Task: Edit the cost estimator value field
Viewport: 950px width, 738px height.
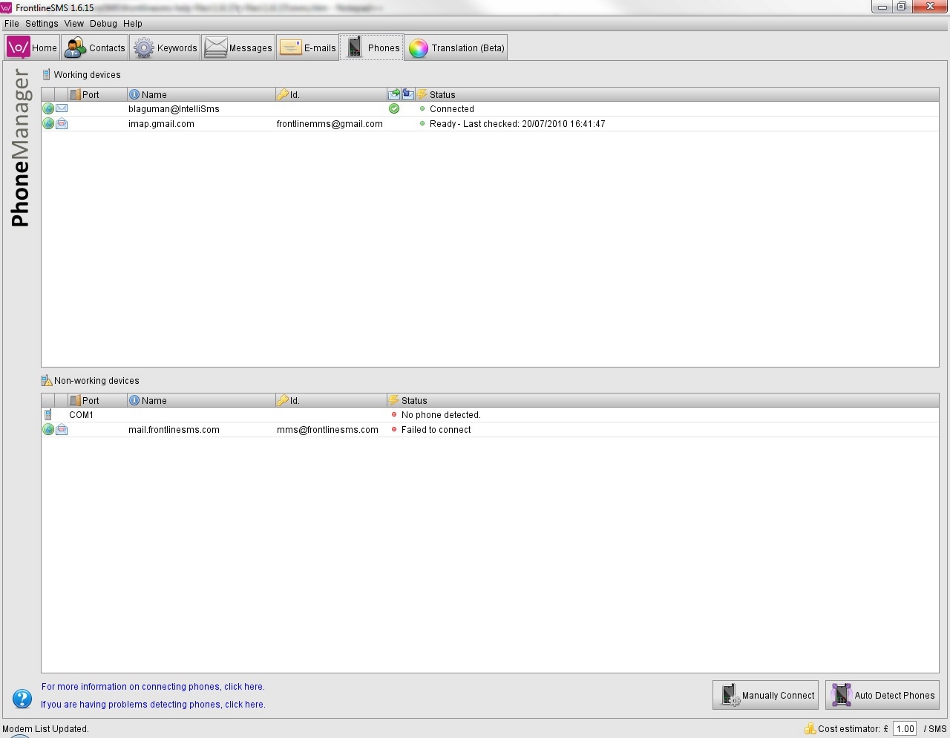Action: (x=905, y=729)
